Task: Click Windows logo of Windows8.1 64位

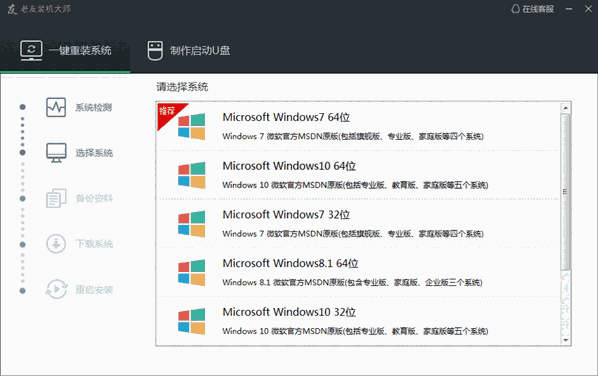Action: click(191, 272)
